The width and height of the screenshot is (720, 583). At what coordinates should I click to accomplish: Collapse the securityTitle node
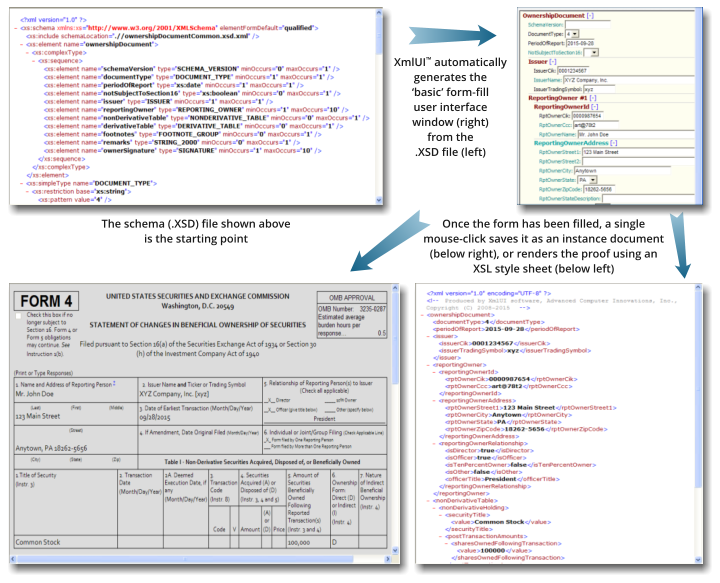click(x=440, y=515)
